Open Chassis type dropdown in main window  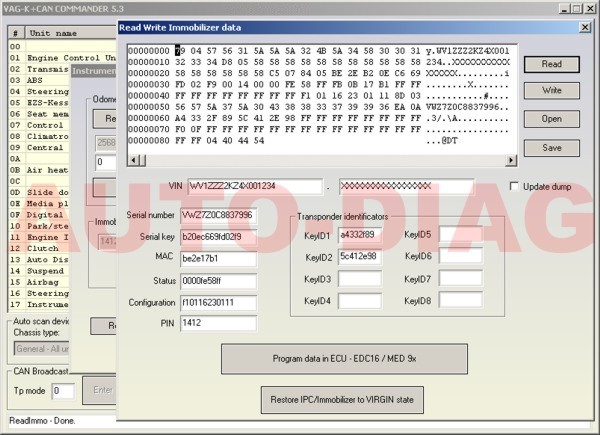point(41,349)
